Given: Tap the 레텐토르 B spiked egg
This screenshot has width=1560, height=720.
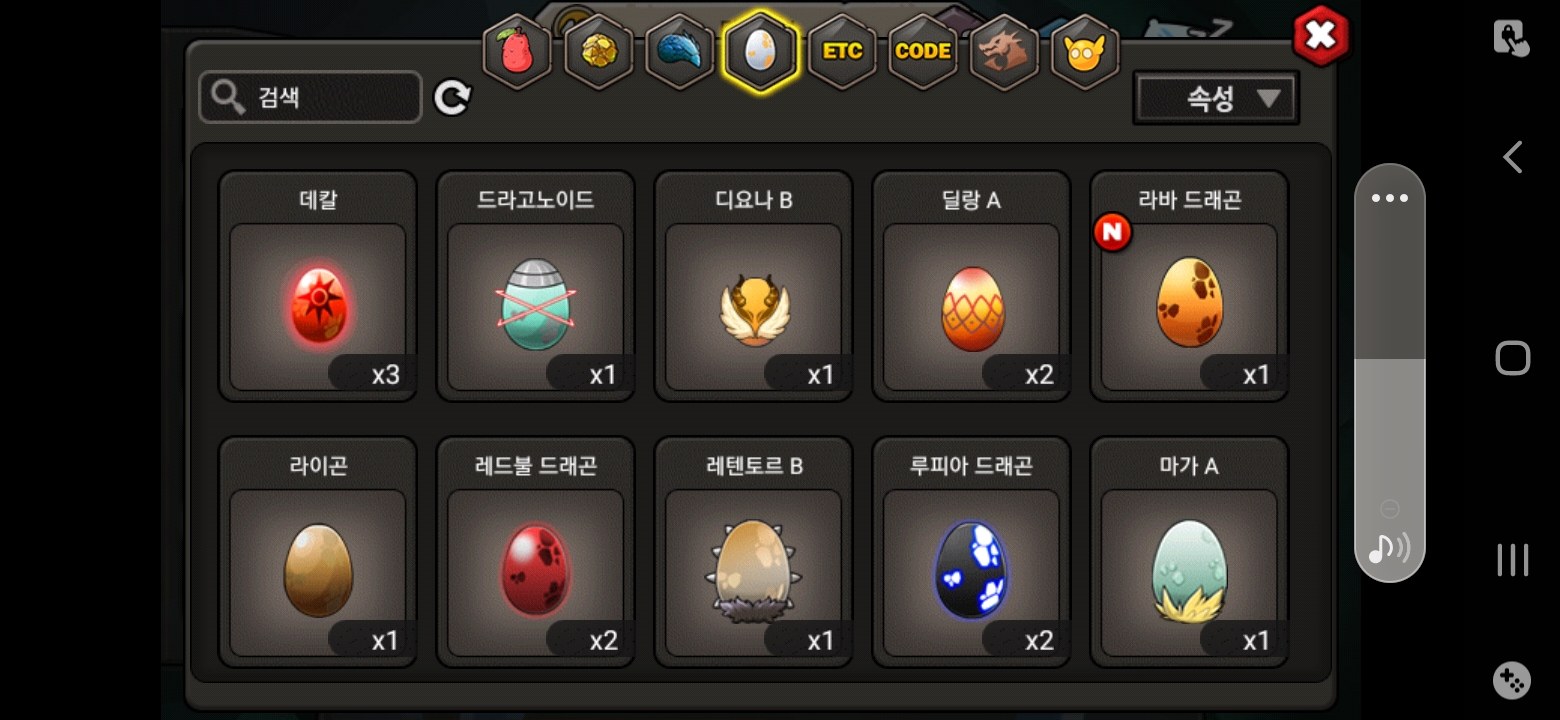Looking at the screenshot, I should 753,552.
